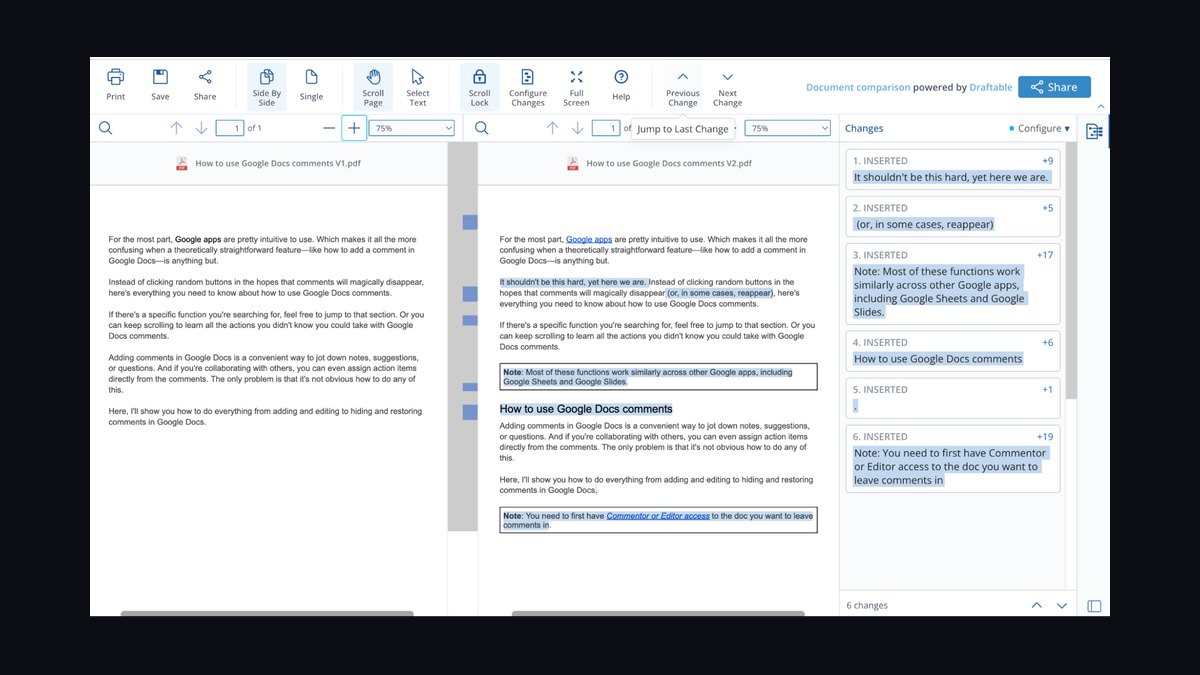Click the left pane page down arrow

coord(201,128)
